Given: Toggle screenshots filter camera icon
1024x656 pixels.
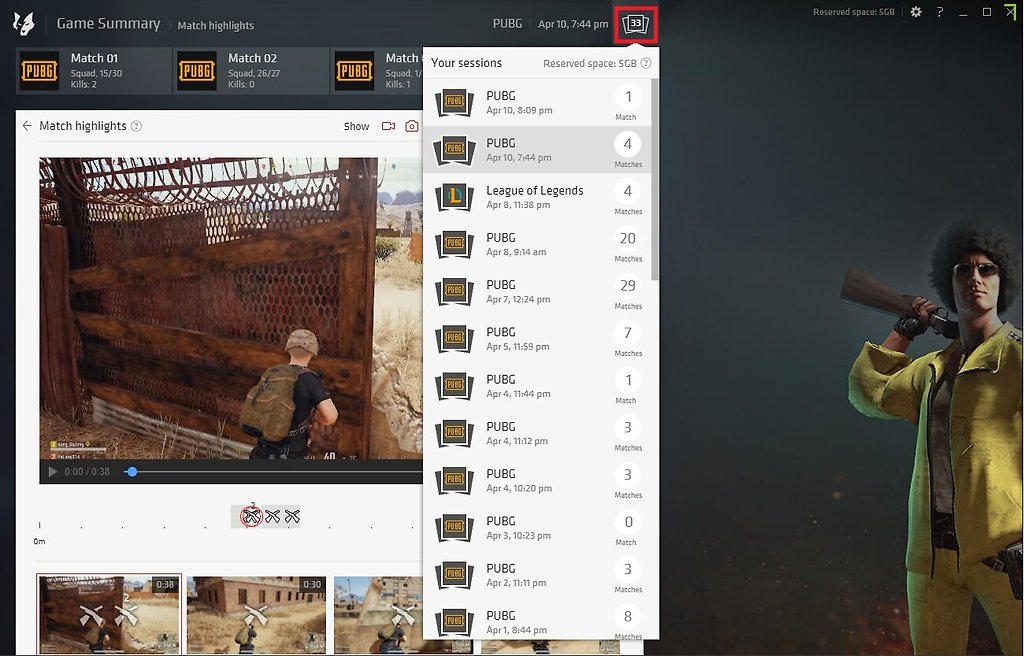Looking at the screenshot, I should [x=411, y=126].
